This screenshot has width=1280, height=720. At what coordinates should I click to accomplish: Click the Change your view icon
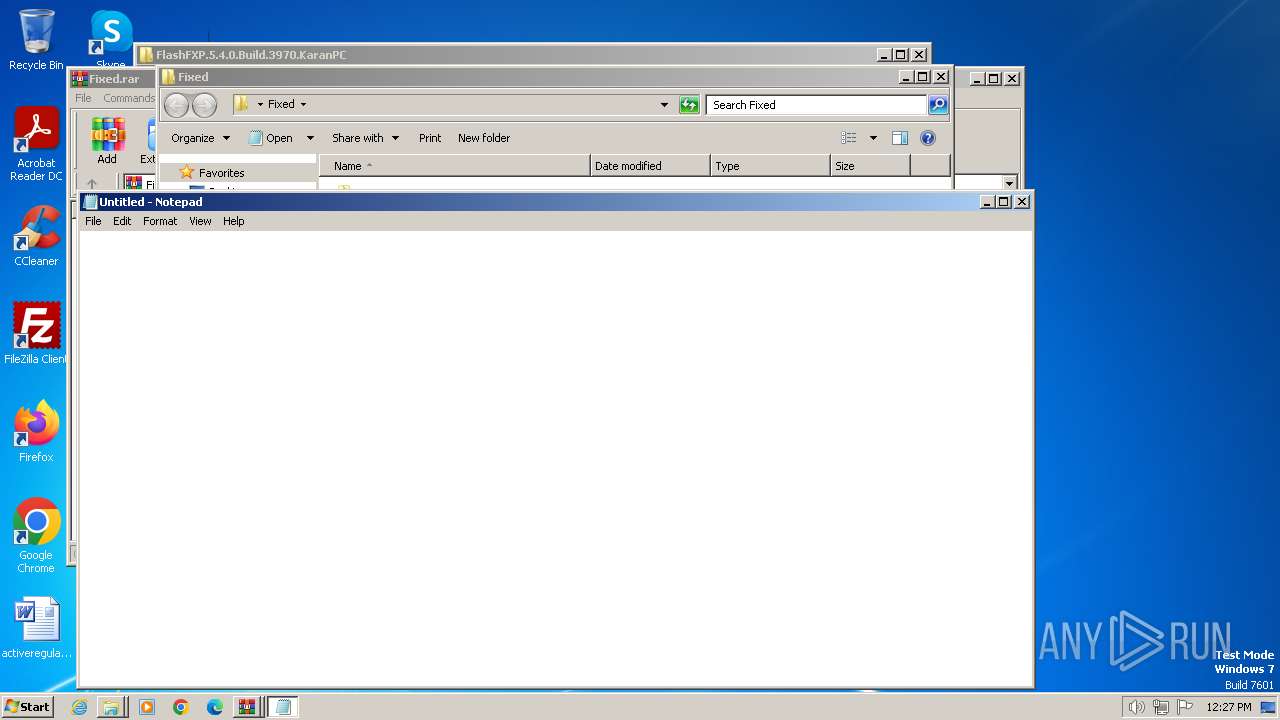coord(849,138)
